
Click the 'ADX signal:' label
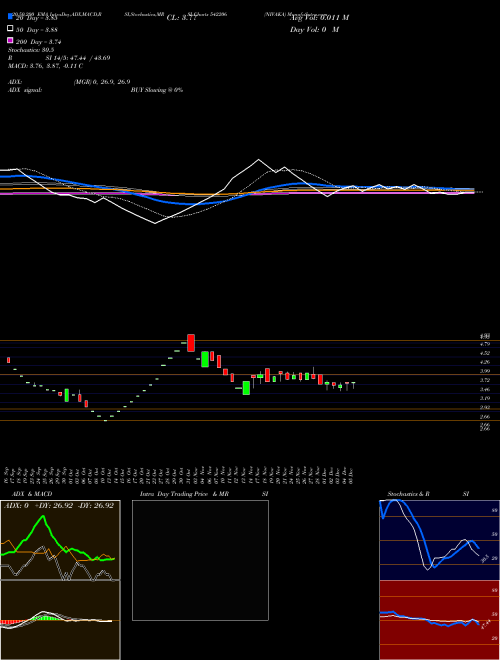(x=25, y=90)
